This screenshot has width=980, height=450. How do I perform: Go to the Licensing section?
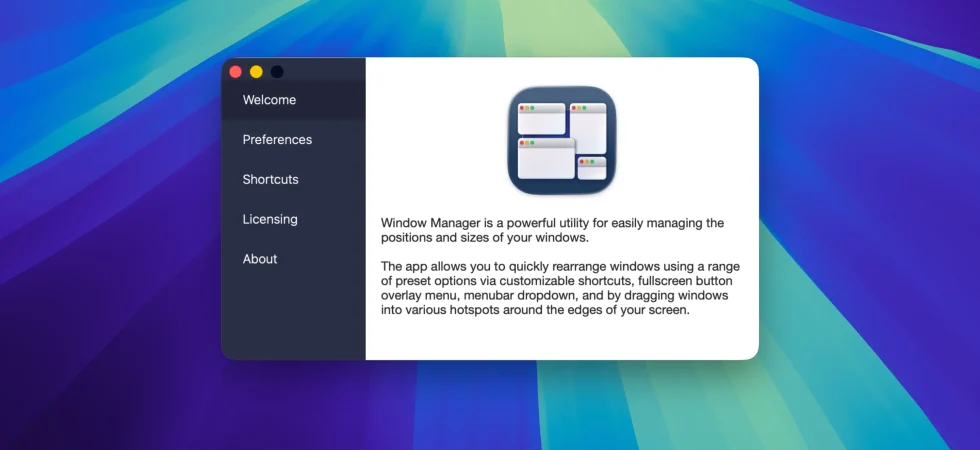pos(293,219)
